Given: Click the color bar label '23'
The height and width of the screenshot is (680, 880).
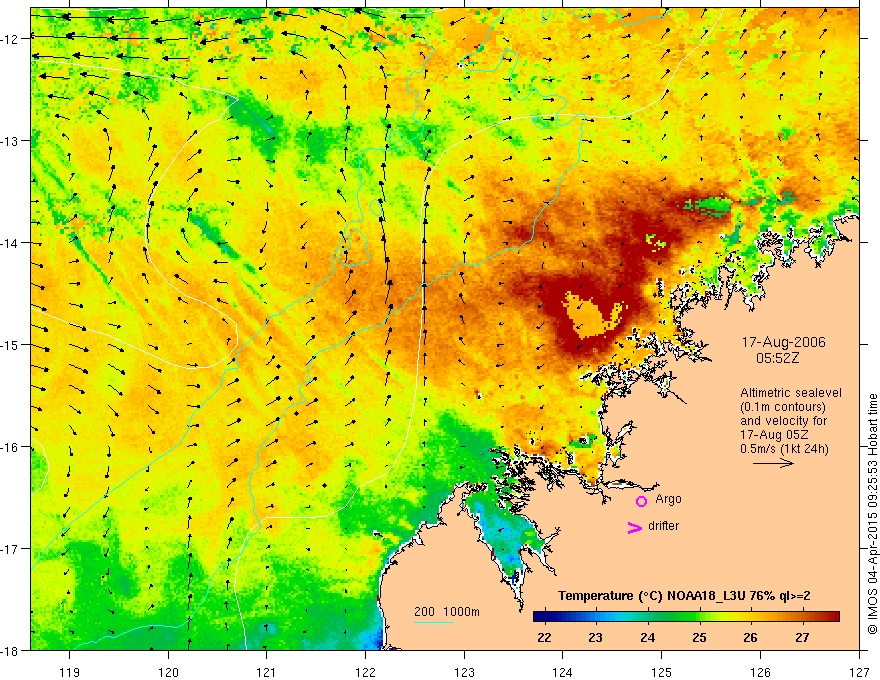Looking at the screenshot, I should pos(595,638).
